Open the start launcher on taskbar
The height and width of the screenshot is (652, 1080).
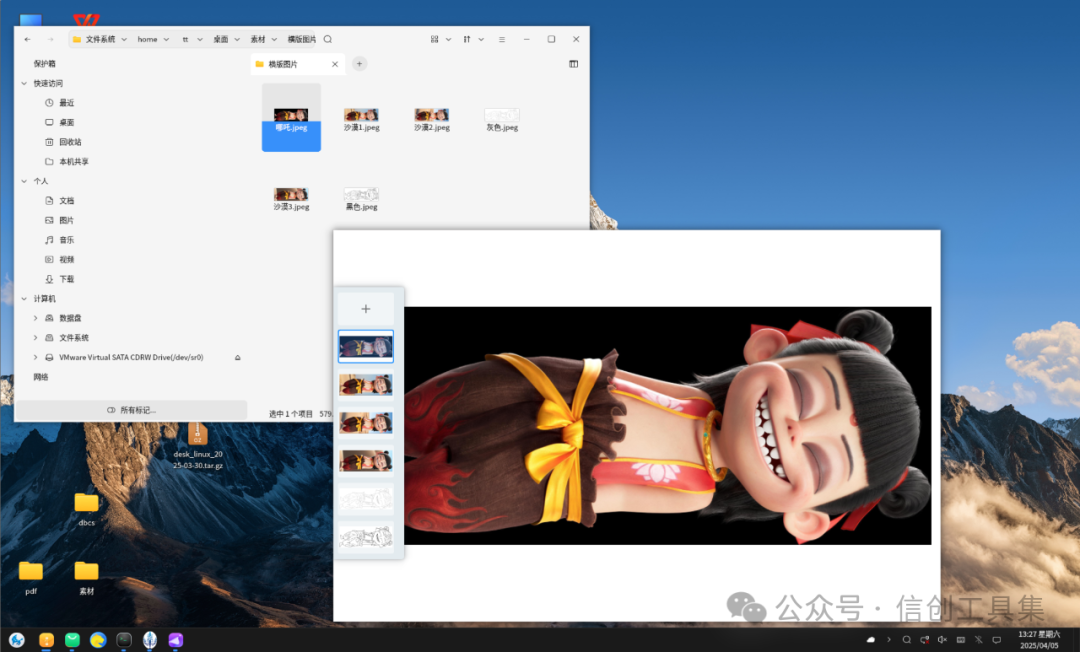point(17,640)
